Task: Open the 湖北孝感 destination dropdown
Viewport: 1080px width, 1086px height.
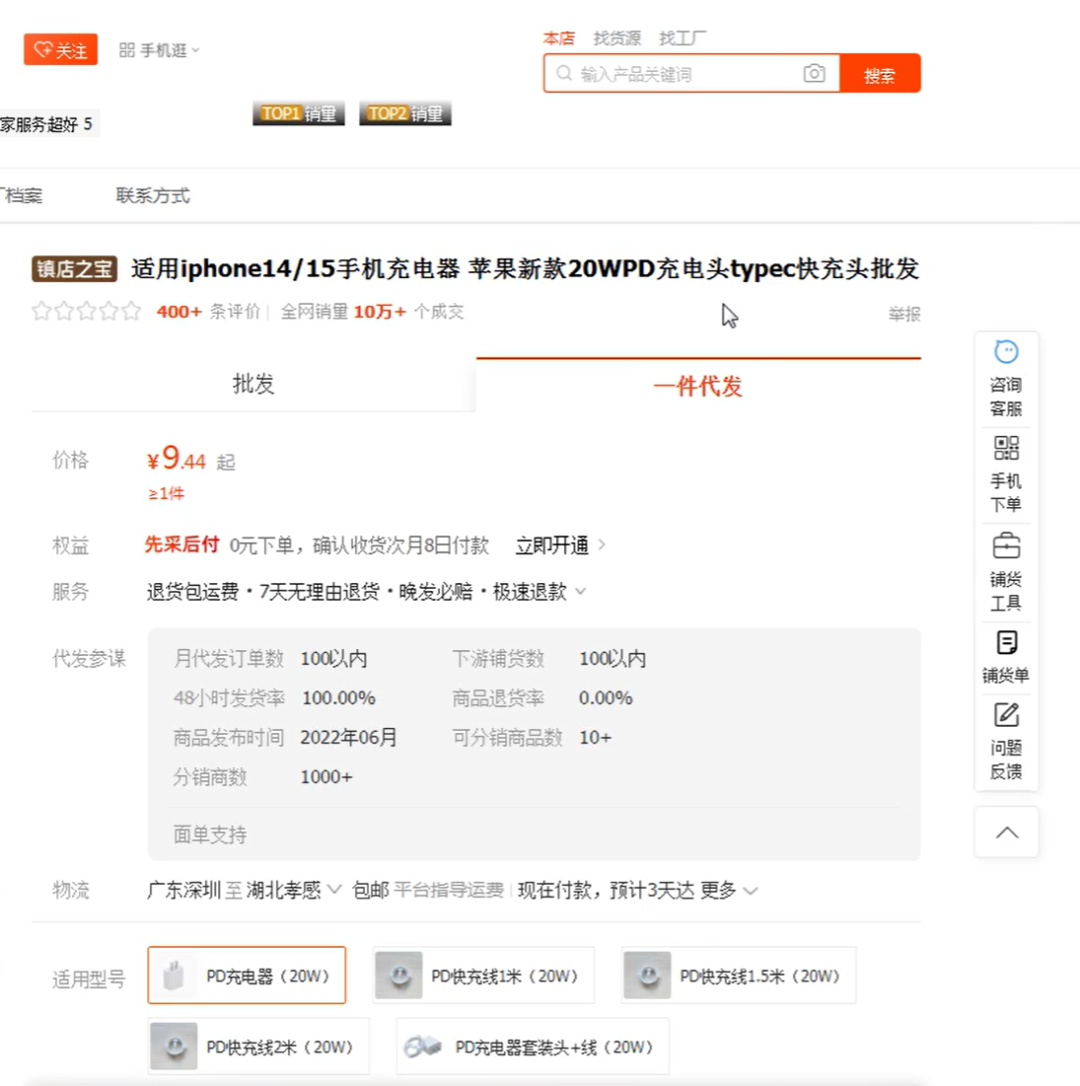Action: coord(294,890)
